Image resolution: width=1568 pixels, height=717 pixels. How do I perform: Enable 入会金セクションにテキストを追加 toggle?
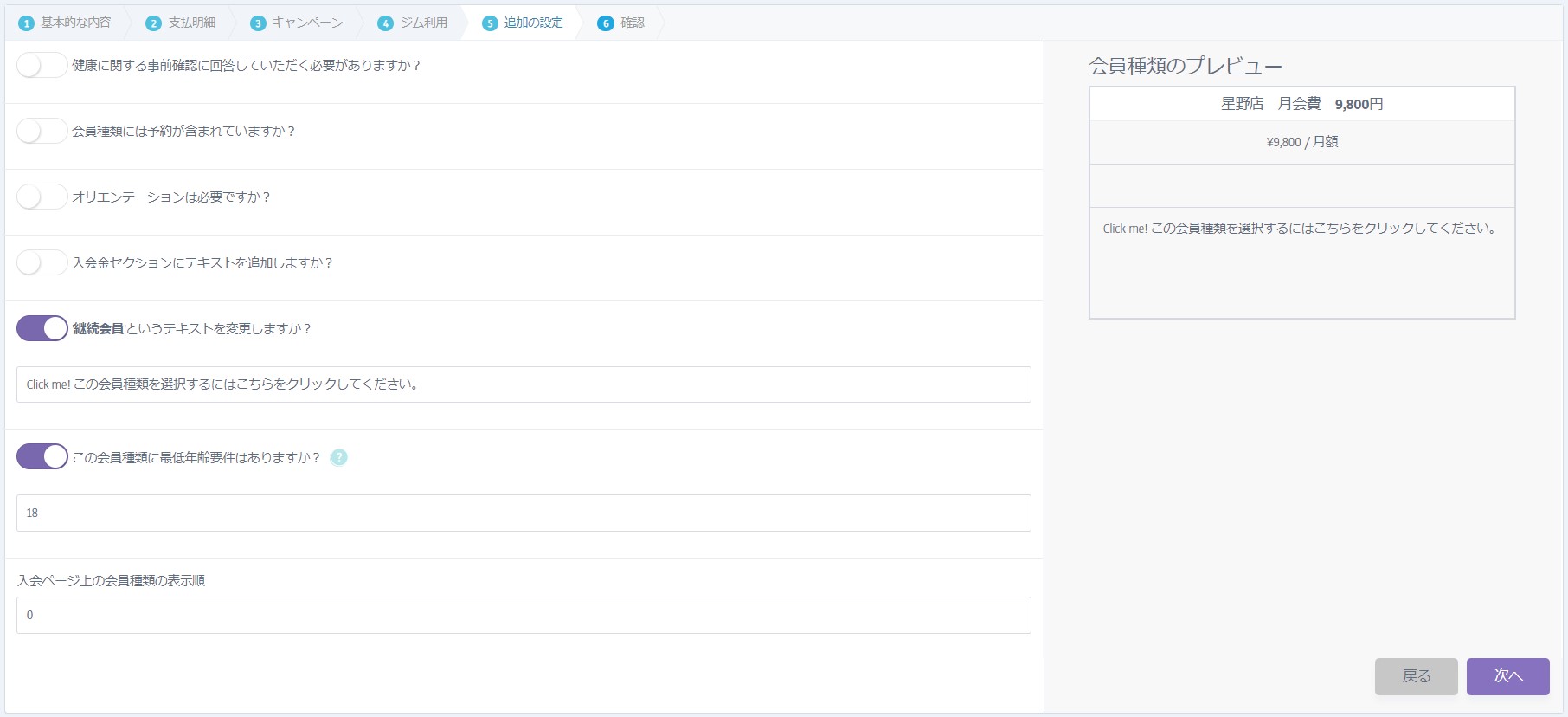42,263
